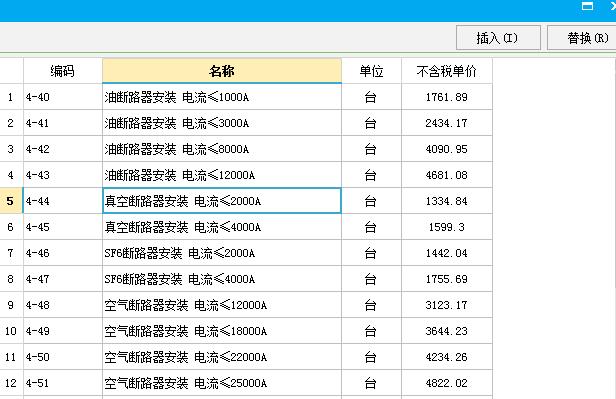Select row header number 9
This screenshot has width=616, height=399.
pos(11,305)
